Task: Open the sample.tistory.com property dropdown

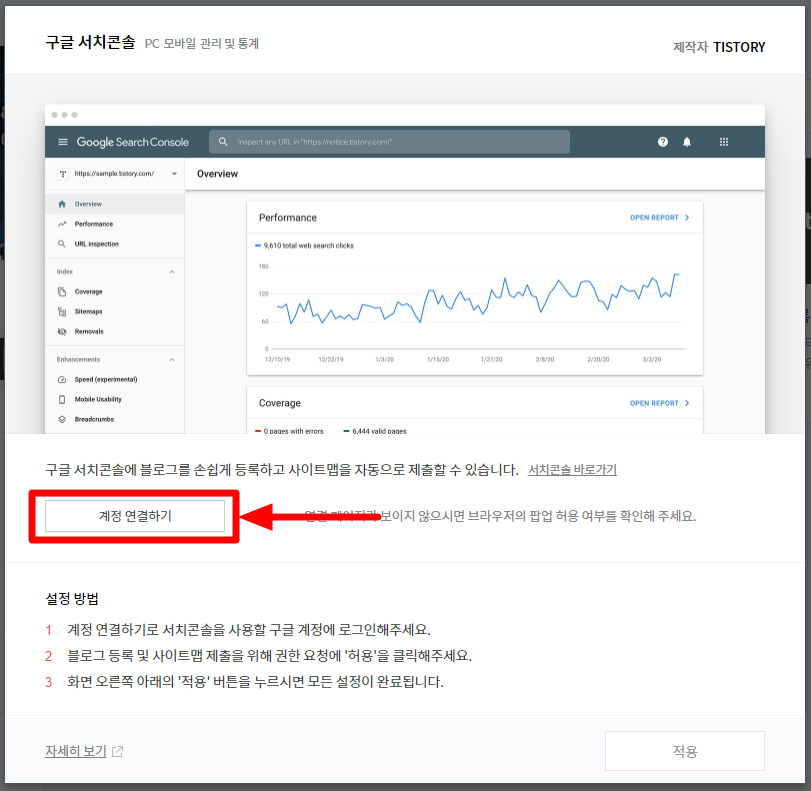Action: (174, 174)
